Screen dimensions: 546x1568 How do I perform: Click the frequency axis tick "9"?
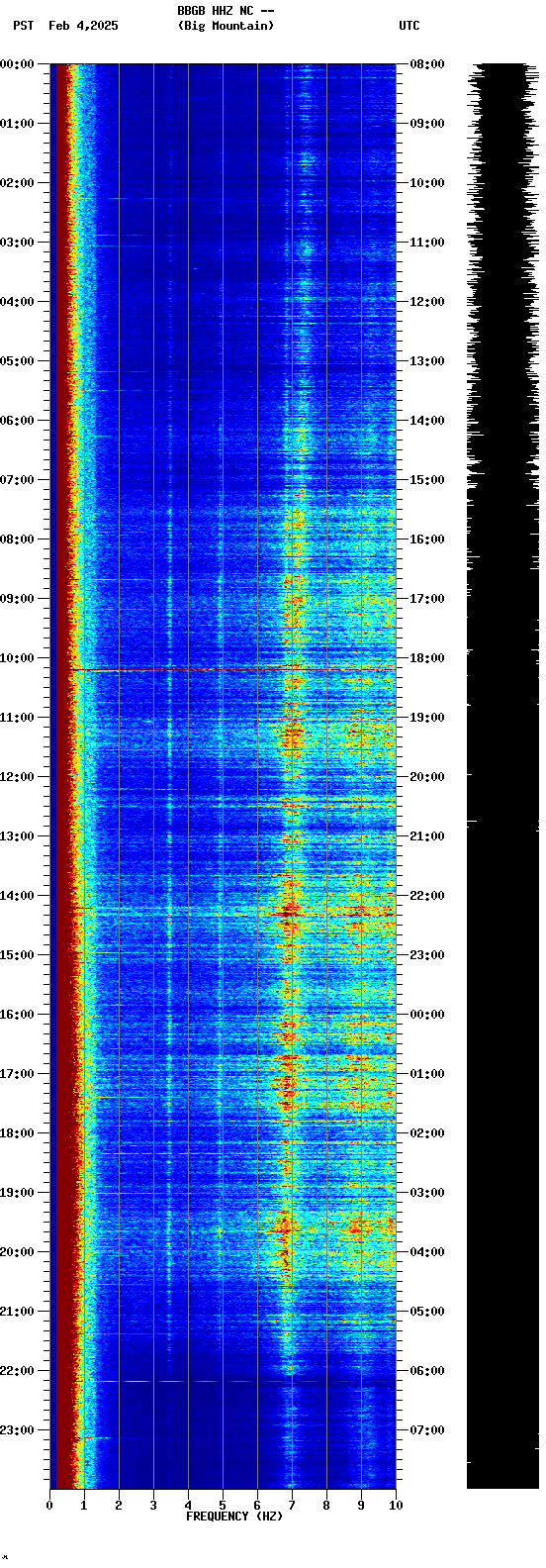pos(361,1506)
